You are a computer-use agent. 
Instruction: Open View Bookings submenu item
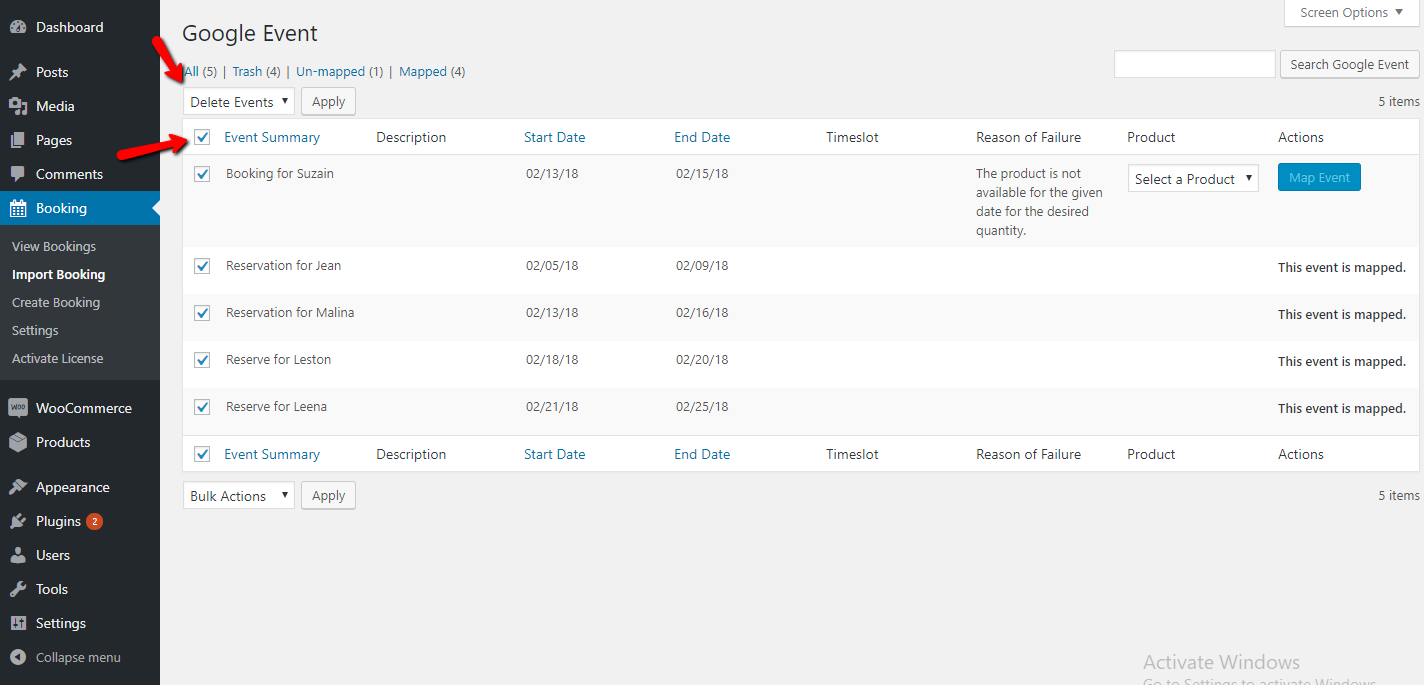click(x=54, y=246)
